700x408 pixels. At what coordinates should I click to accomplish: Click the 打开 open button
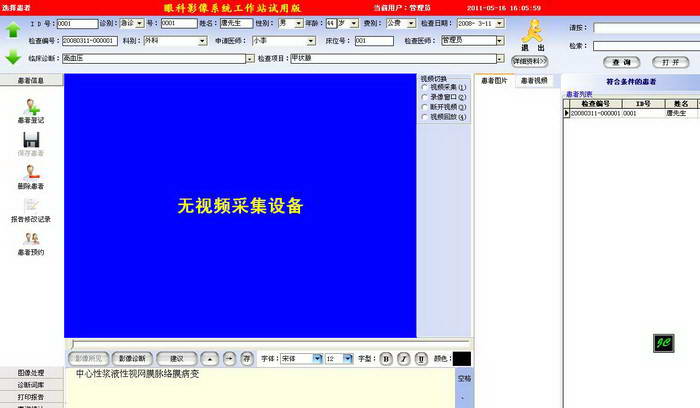click(671, 62)
